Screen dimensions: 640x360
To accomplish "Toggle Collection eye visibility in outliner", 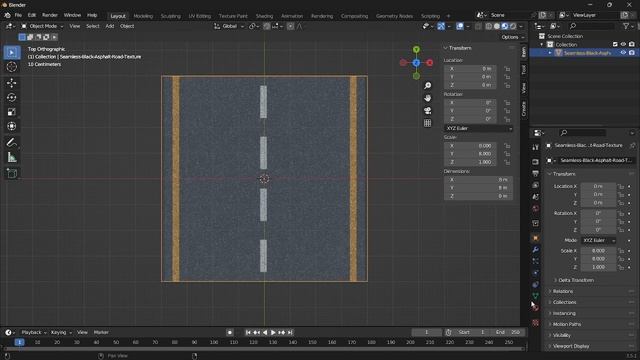I will (623, 44).
